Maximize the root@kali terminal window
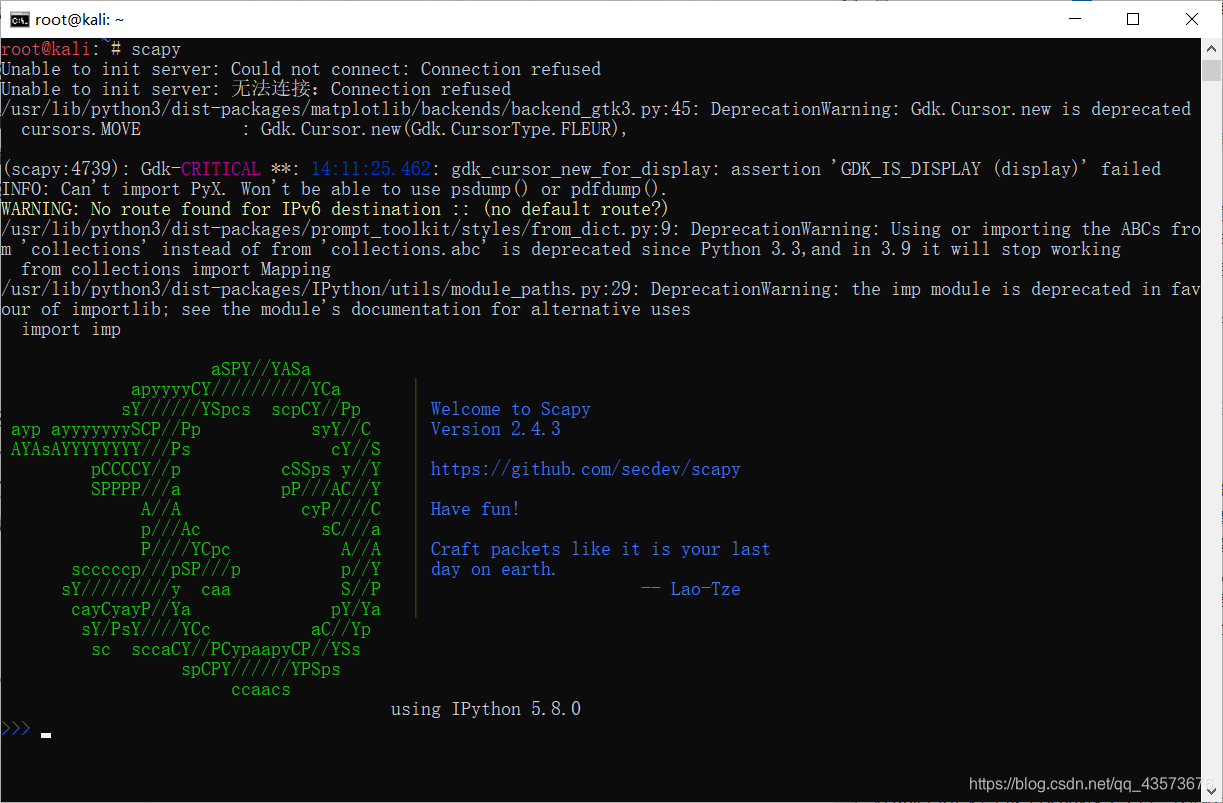 click(1132, 19)
